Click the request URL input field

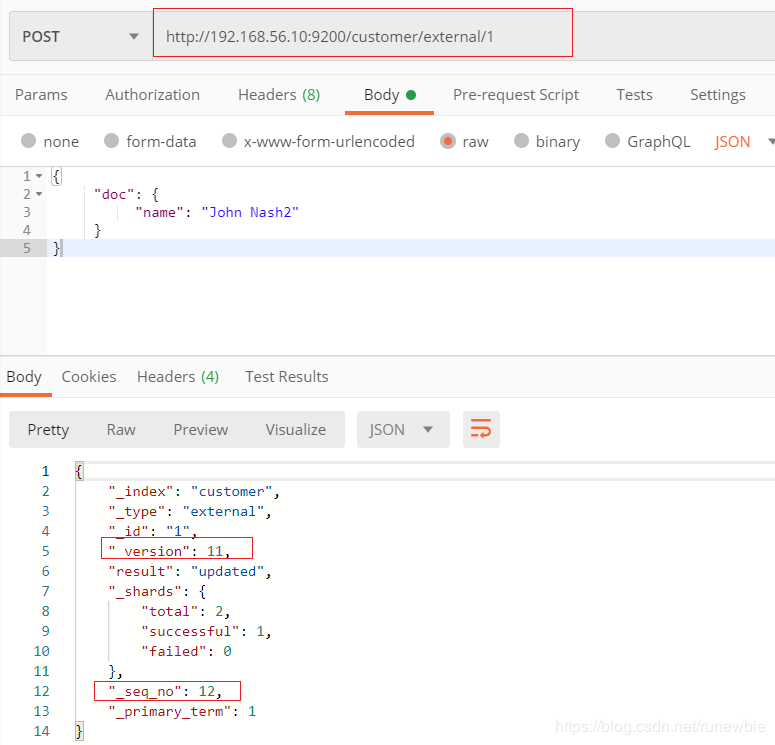click(362, 37)
